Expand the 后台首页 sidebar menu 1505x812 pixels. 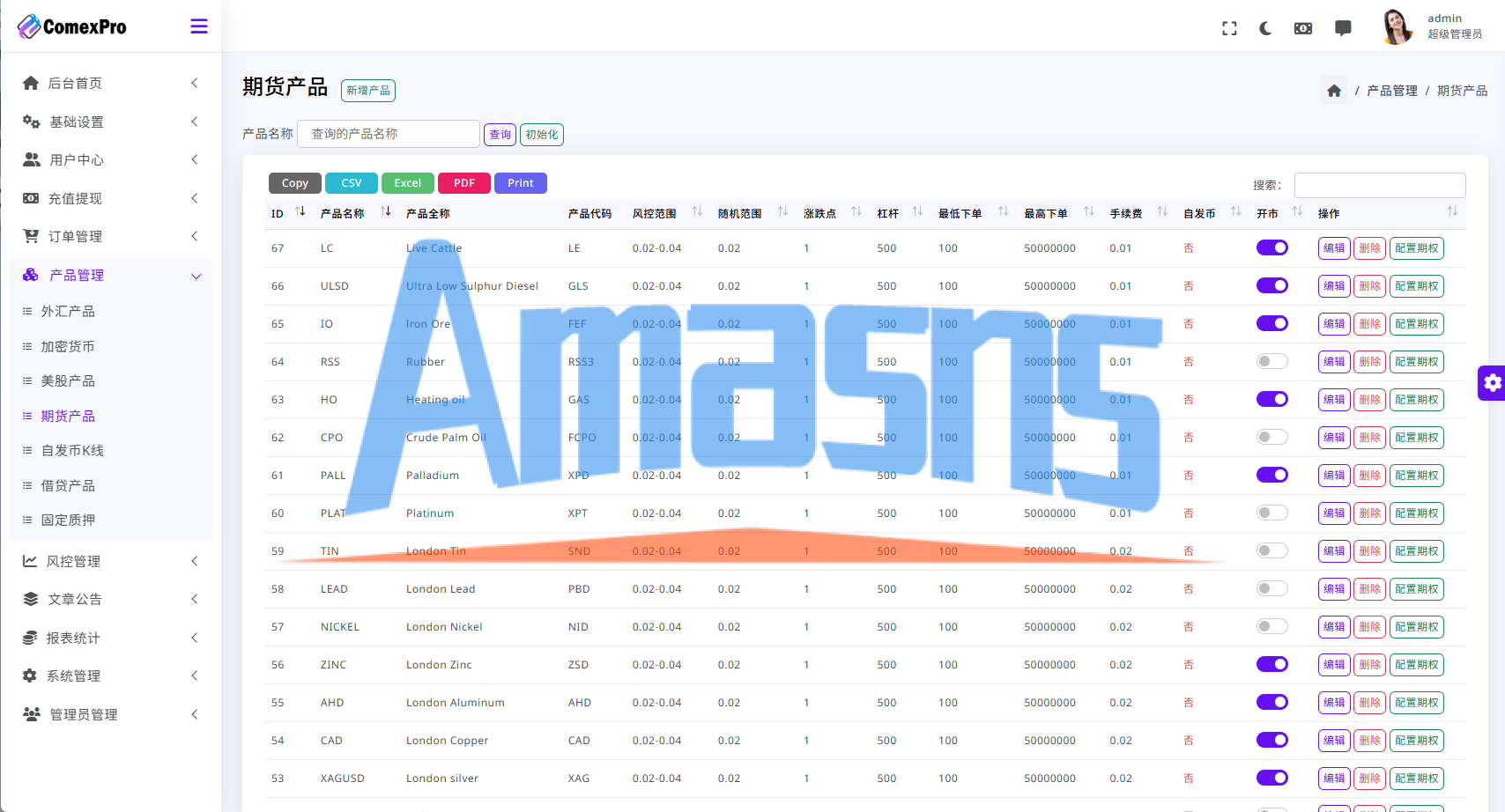tap(111, 83)
